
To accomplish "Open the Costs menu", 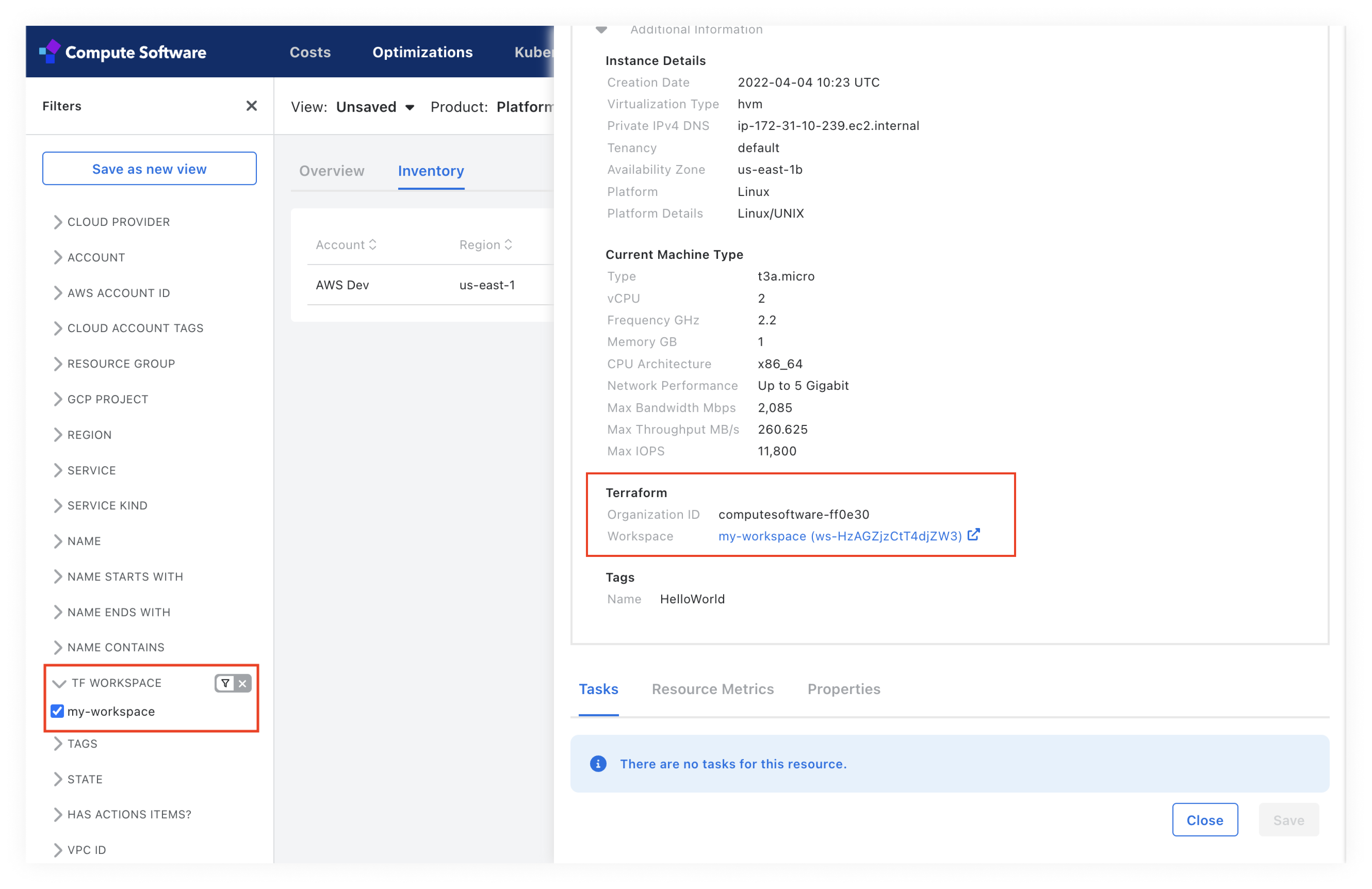I will (310, 52).
